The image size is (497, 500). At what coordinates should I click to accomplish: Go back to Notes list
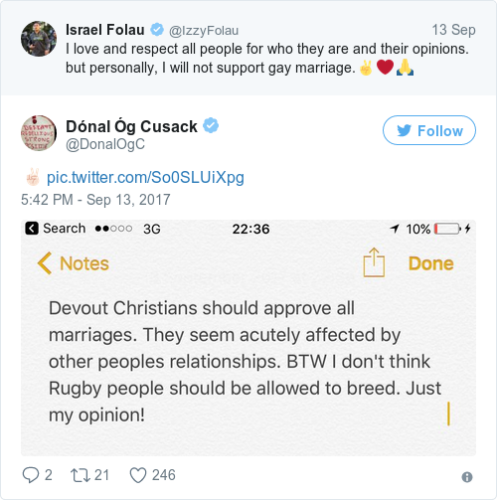(x=73, y=263)
